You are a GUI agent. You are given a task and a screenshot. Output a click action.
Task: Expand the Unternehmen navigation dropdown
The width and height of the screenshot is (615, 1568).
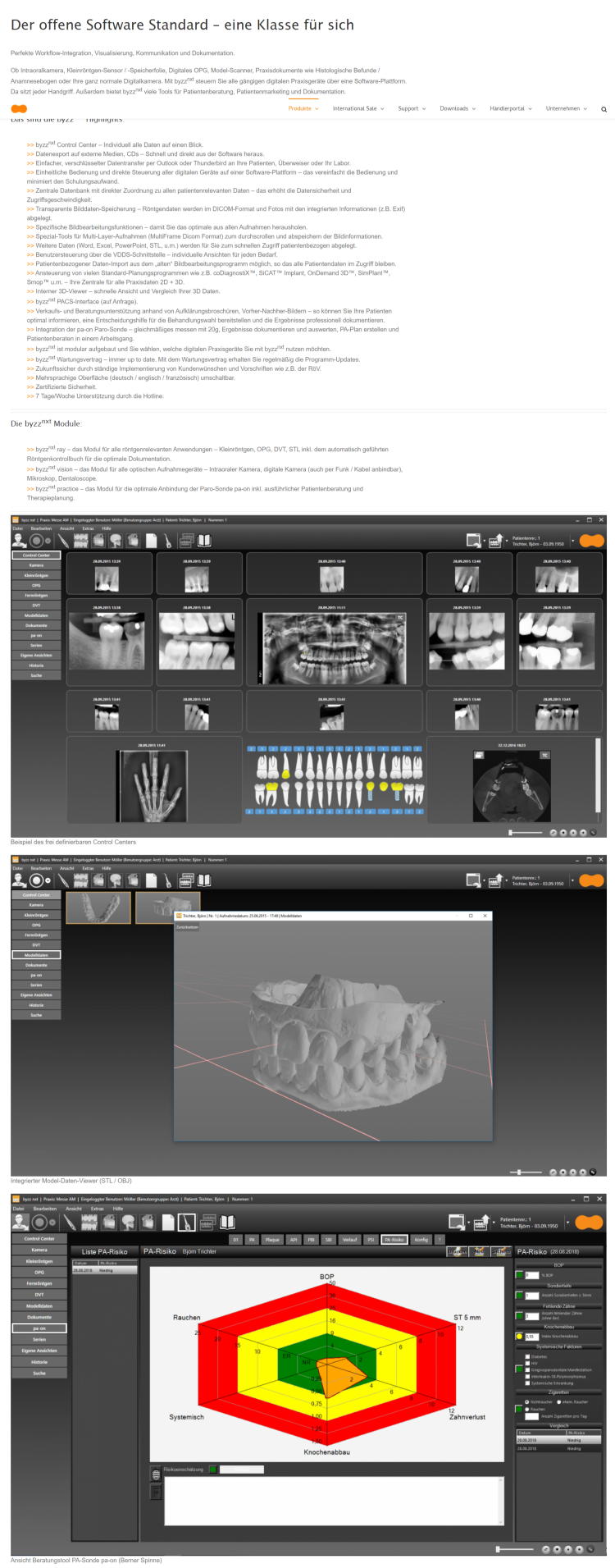567,108
